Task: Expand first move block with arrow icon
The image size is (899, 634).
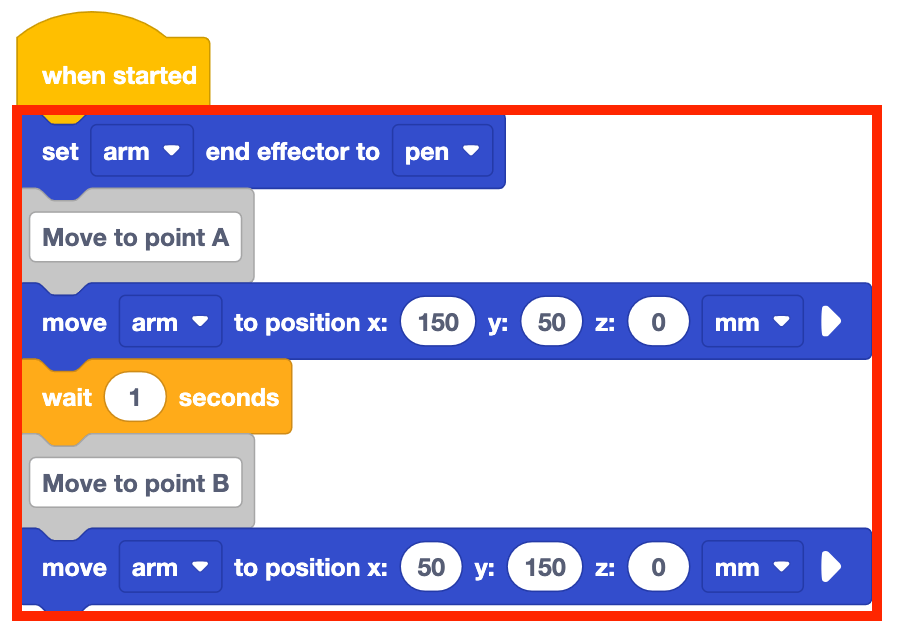Action: point(831,323)
